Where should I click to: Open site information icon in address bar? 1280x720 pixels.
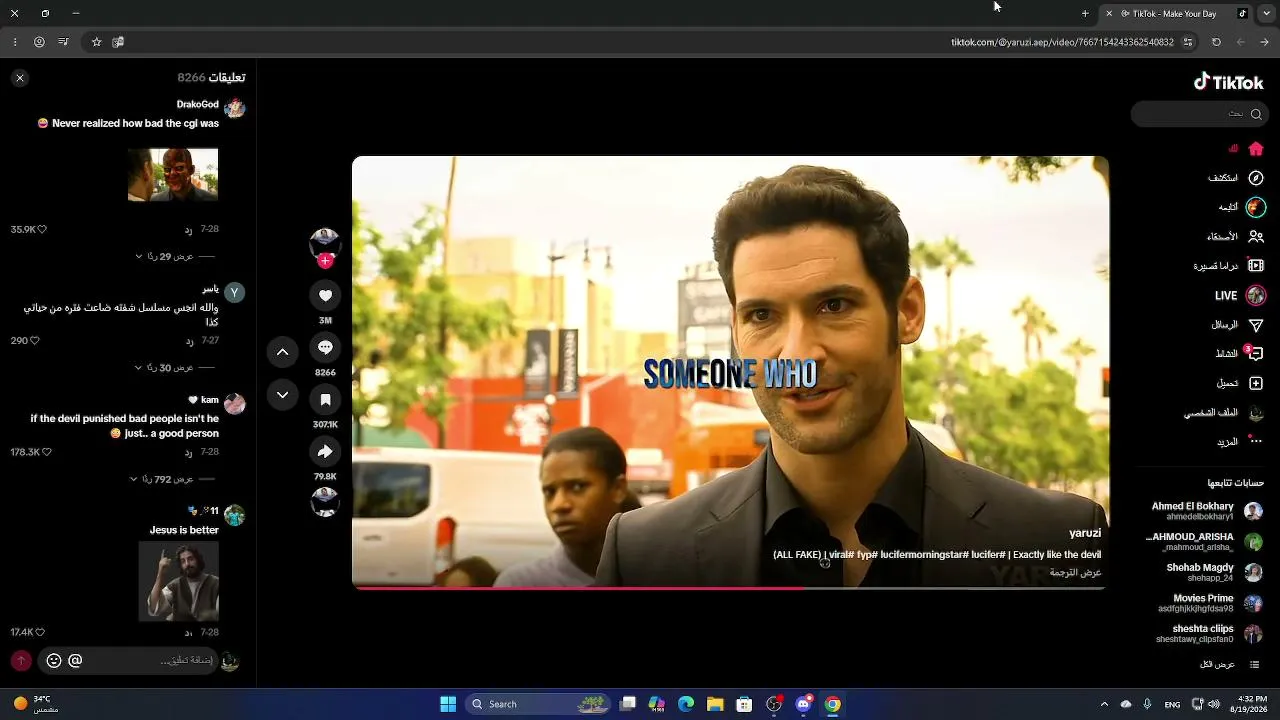coord(1188,42)
